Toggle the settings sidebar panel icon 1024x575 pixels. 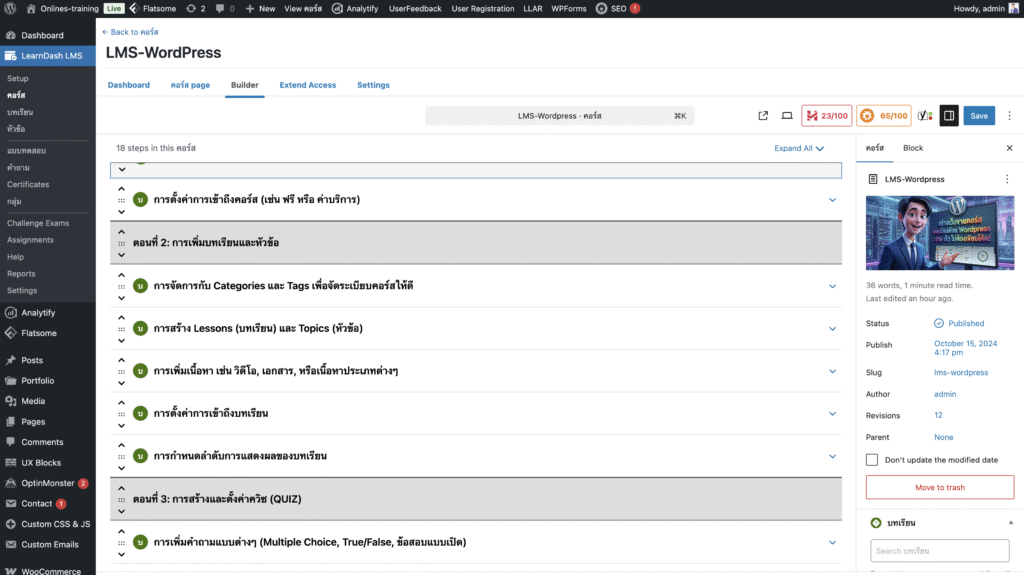[949, 116]
